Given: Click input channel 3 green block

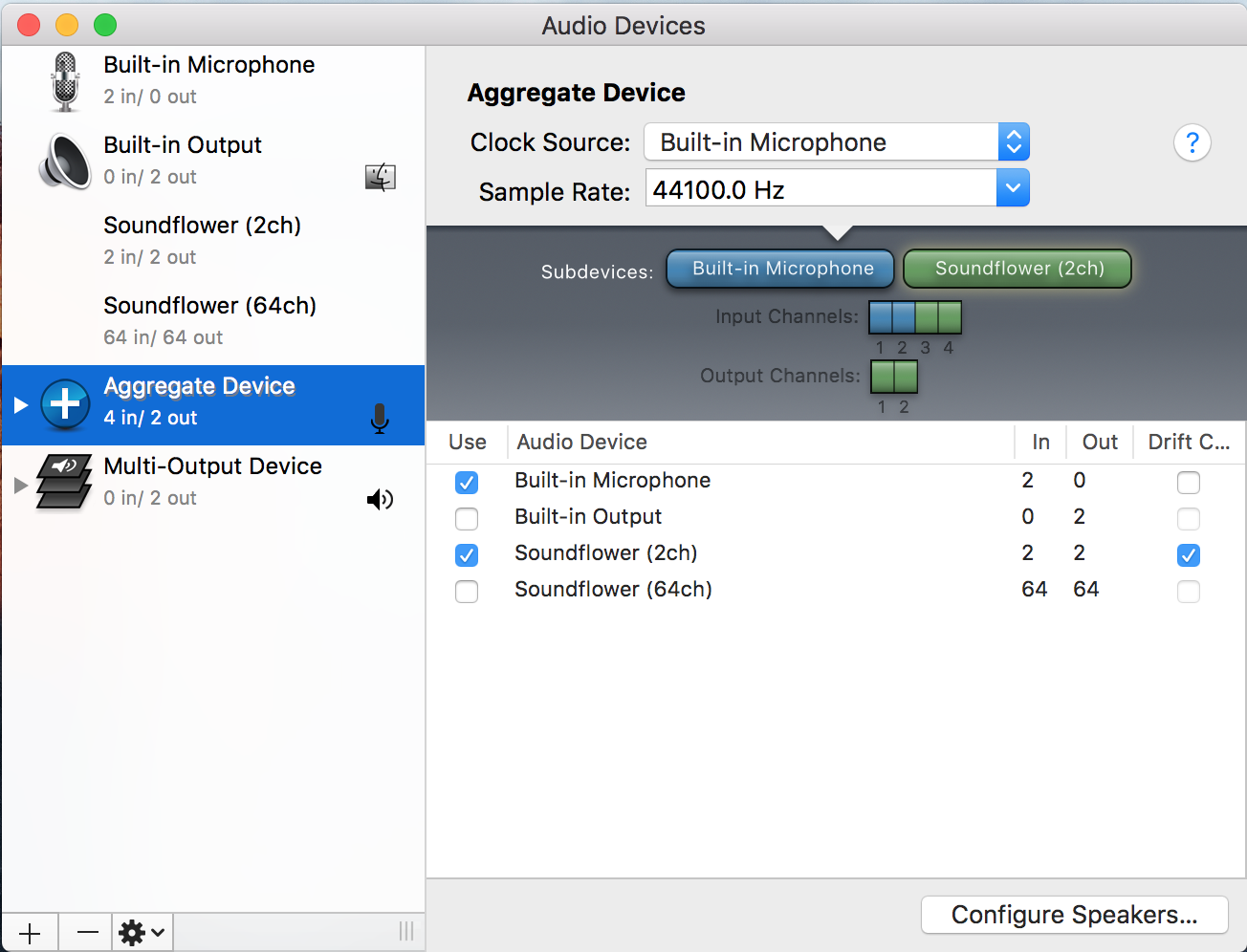Looking at the screenshot, I should point(927,317).
